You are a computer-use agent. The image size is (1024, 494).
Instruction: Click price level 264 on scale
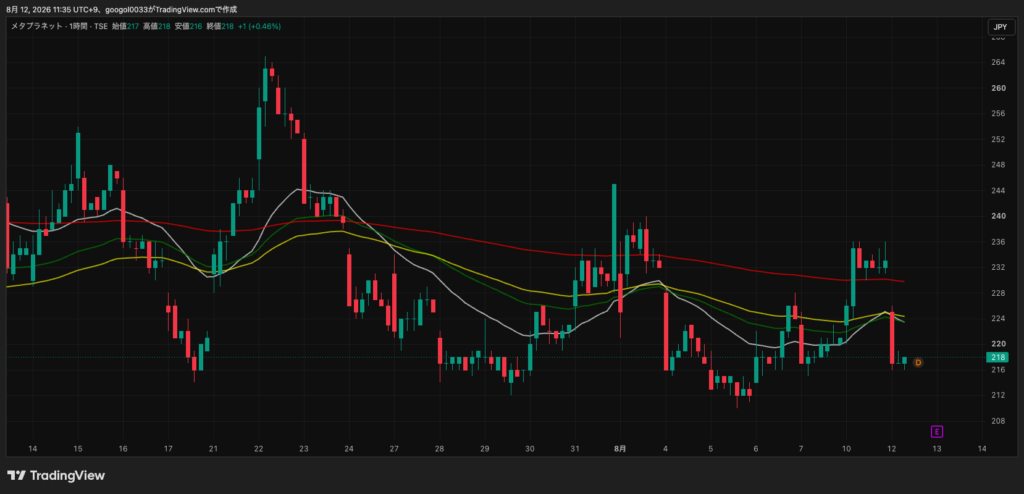click(998, 63)
